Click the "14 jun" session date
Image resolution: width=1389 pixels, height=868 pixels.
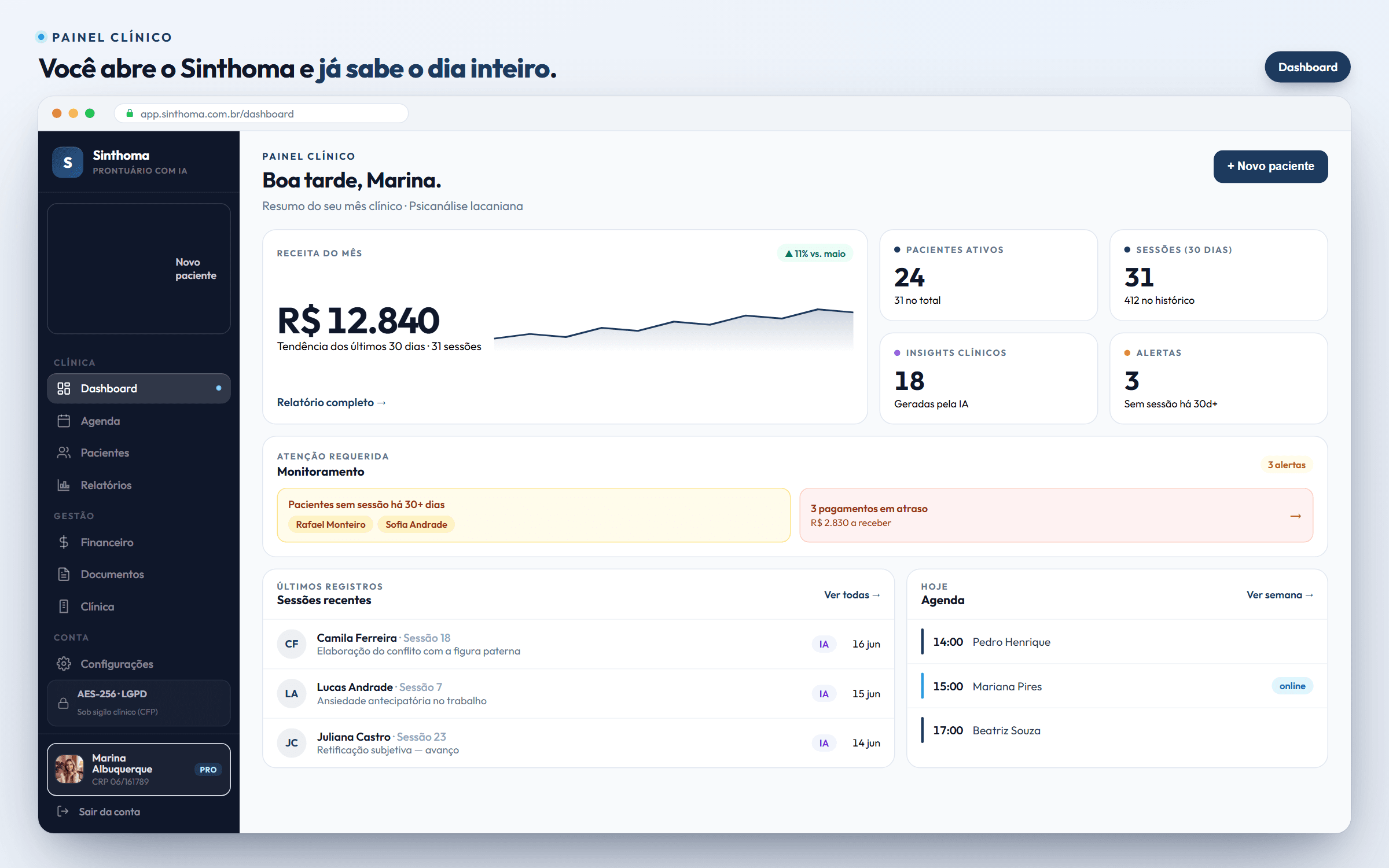(866, 743)
